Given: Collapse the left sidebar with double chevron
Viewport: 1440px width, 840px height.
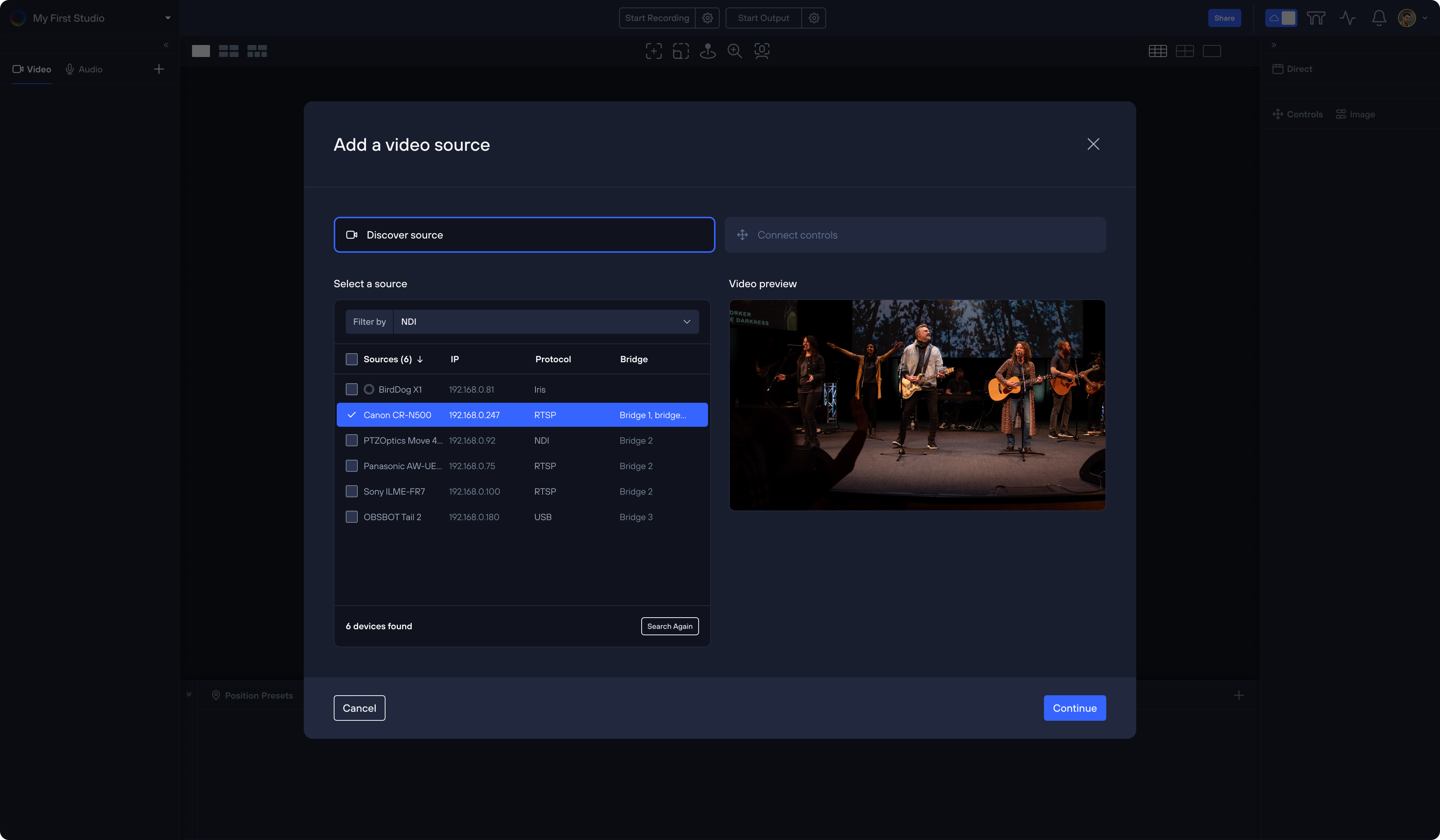Looking at the screenshot, I should coord(166,45).
